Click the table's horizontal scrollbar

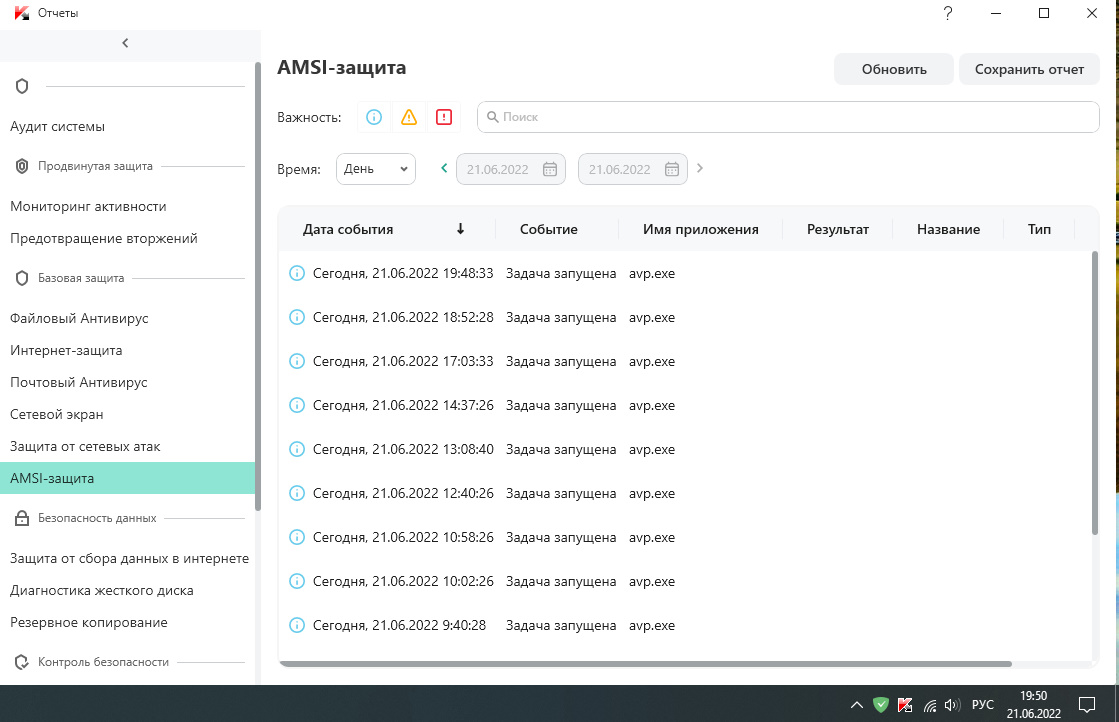(x=645, y=663)
